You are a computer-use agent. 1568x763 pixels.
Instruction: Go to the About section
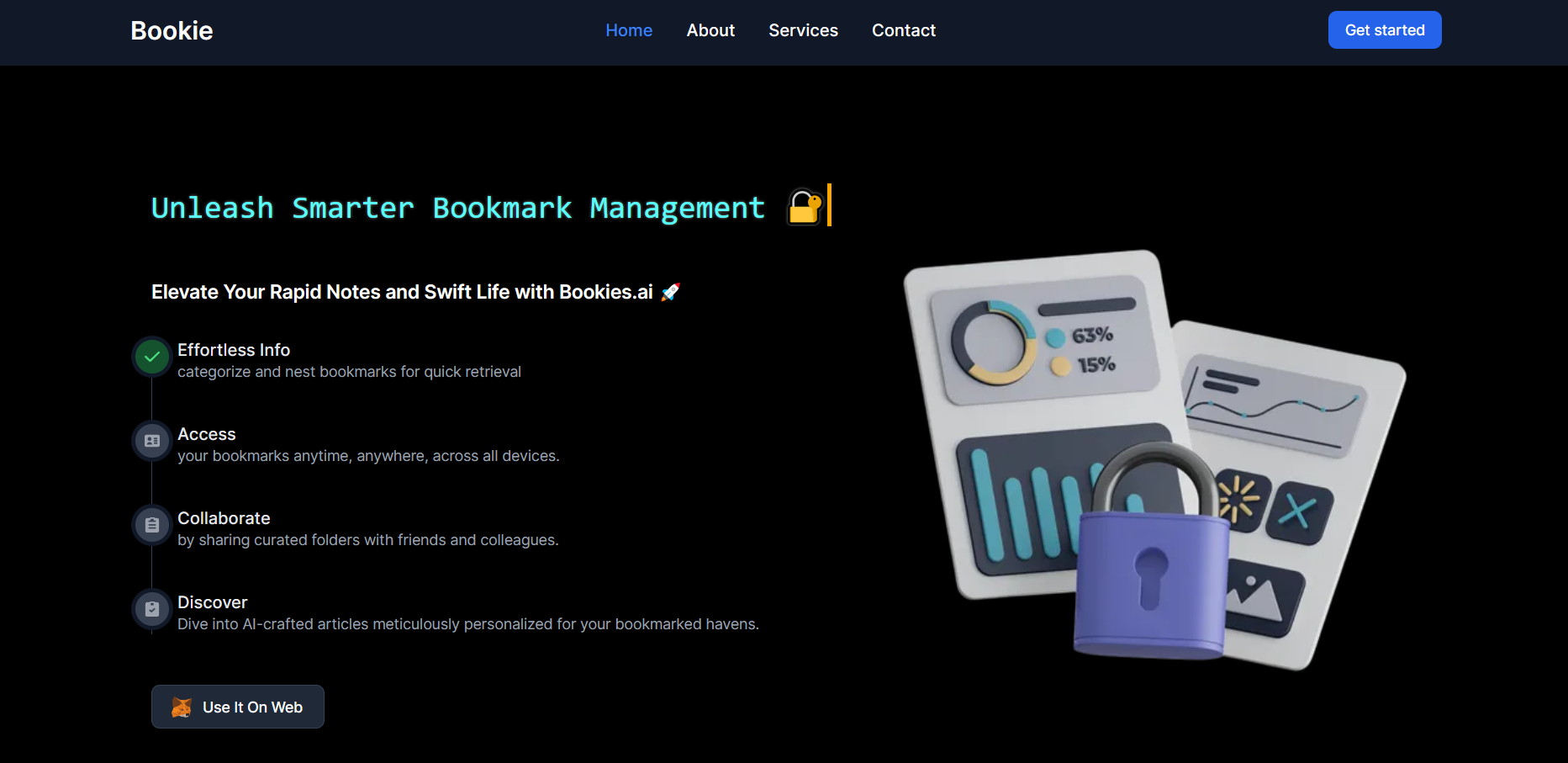pos(710,30)
